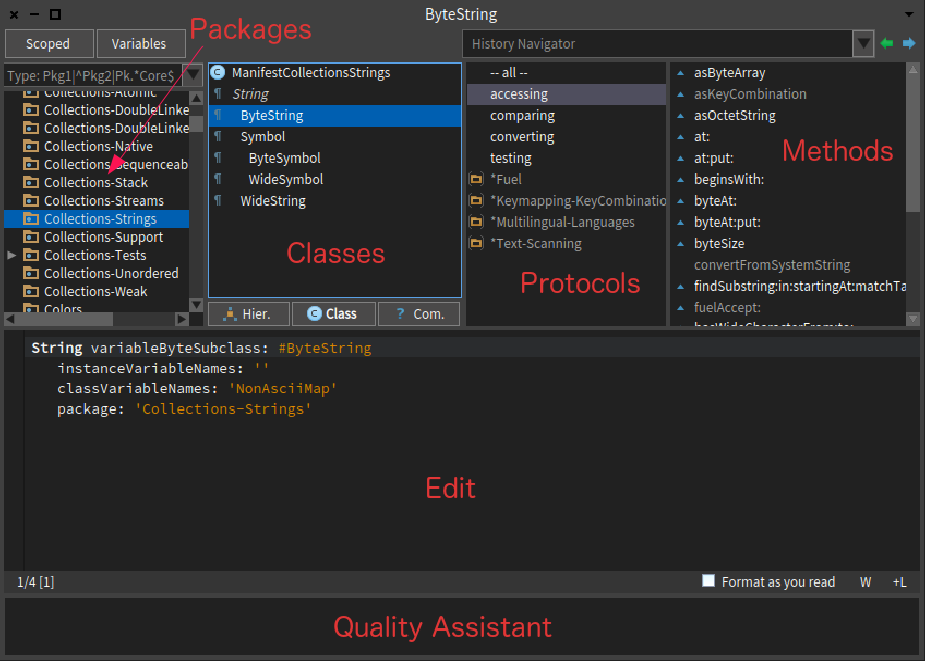Enable the Format as you read checkbox
Image resolution: width=925 pixels, height=661 pixels.
[709, 581]
